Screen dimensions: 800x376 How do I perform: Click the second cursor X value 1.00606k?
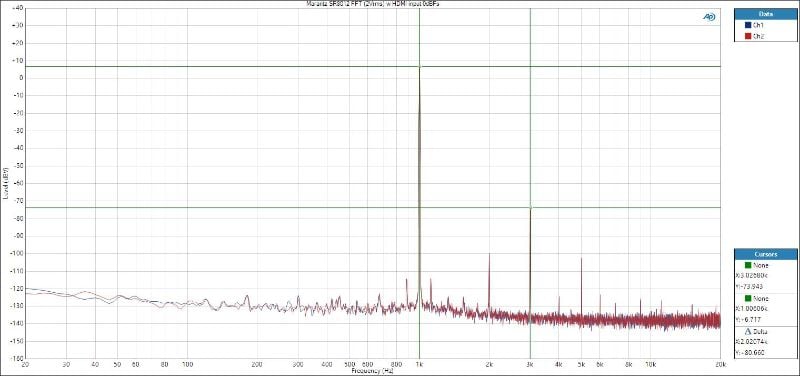pos(752,309)
